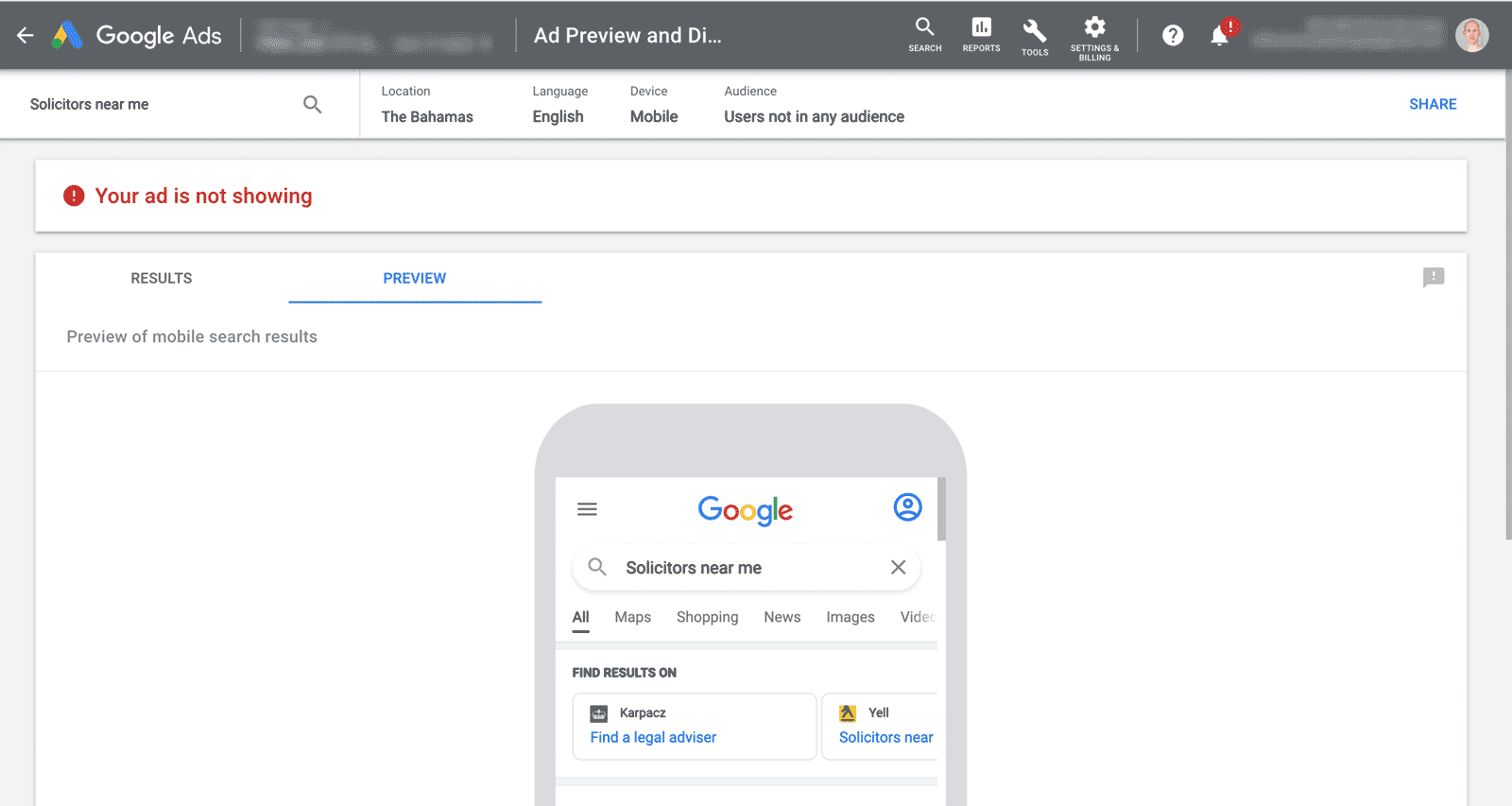The height and width of the screenshot is (806, 1512).
Task: Open the Search tool in header
Action: [925, 34]
